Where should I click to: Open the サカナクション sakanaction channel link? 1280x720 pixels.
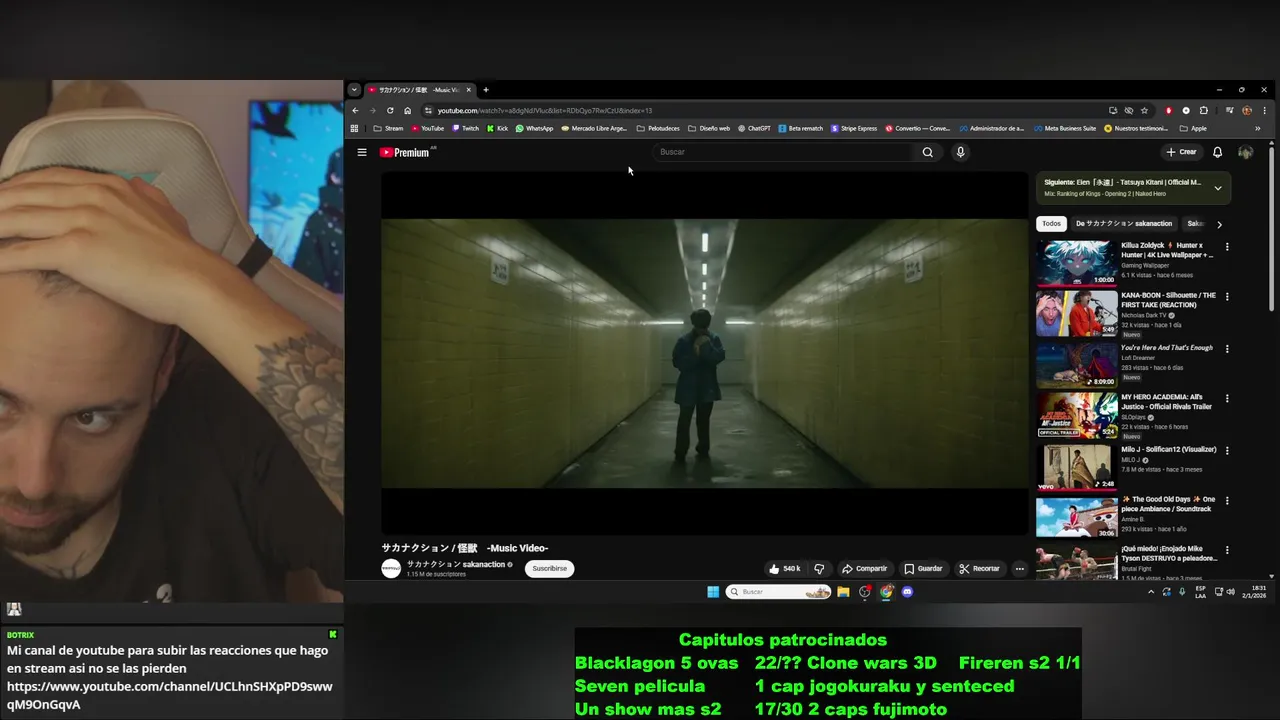(456, 564)
